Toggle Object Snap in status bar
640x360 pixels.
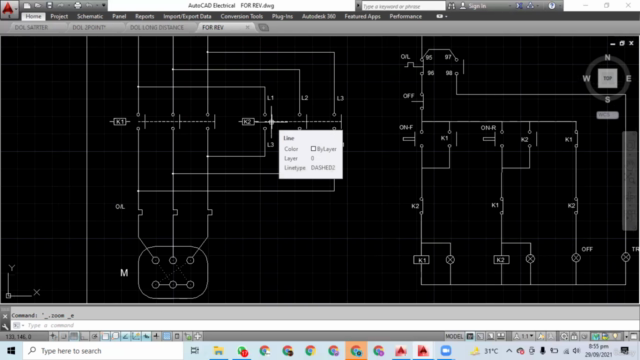coord(105,336)
